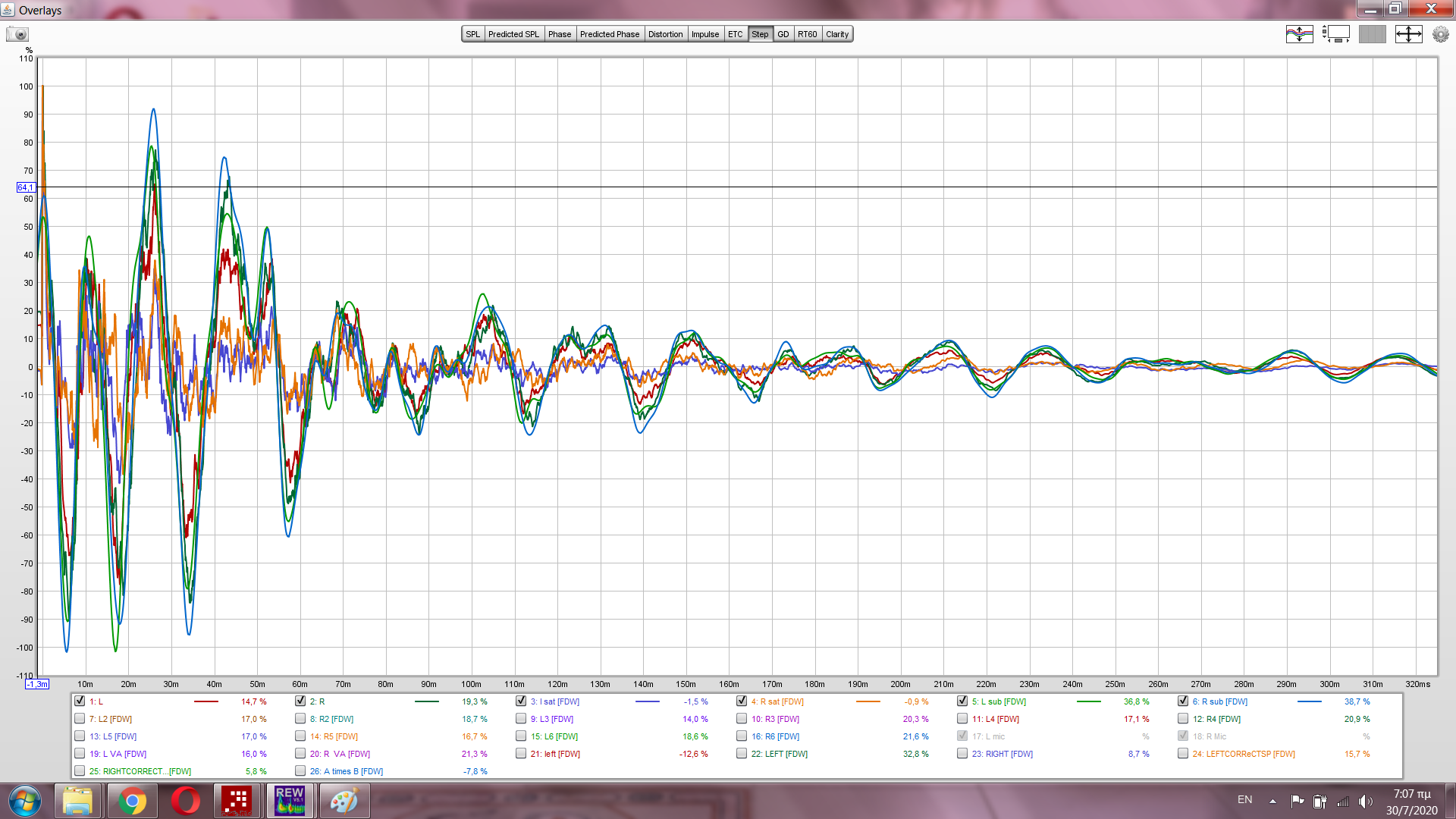The width and height of the screenshot is (1456, 819).
Task: Select the RT60 tab
Action: click(807, 34)
